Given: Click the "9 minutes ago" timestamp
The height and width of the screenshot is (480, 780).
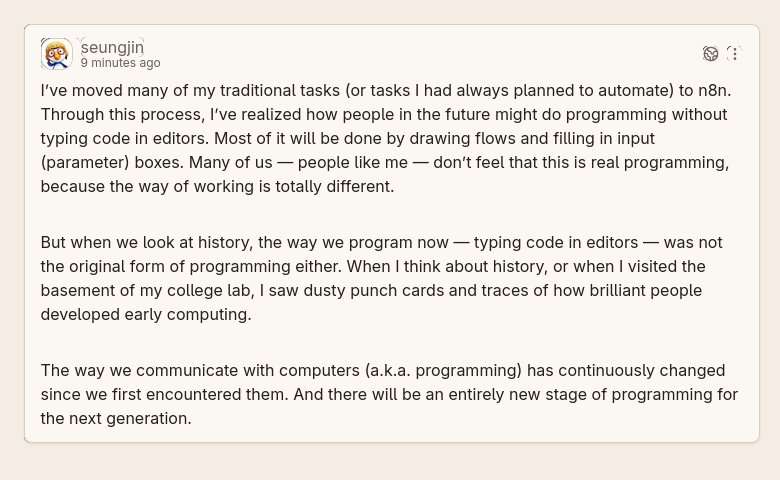Looking at the screenshot, I should pos(120,63).
